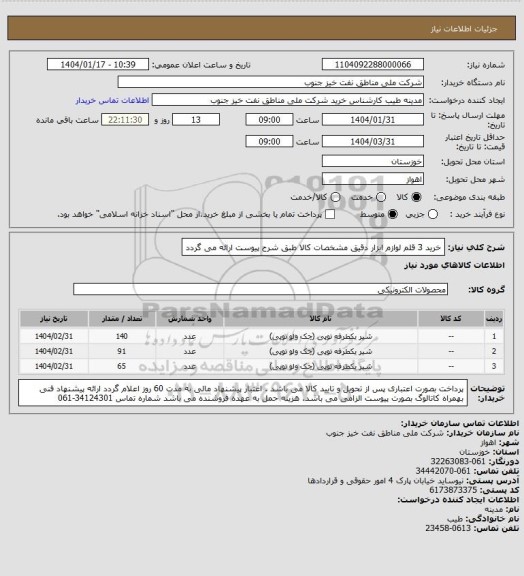Click the نام کالا column header

click(x=320, y=318)
